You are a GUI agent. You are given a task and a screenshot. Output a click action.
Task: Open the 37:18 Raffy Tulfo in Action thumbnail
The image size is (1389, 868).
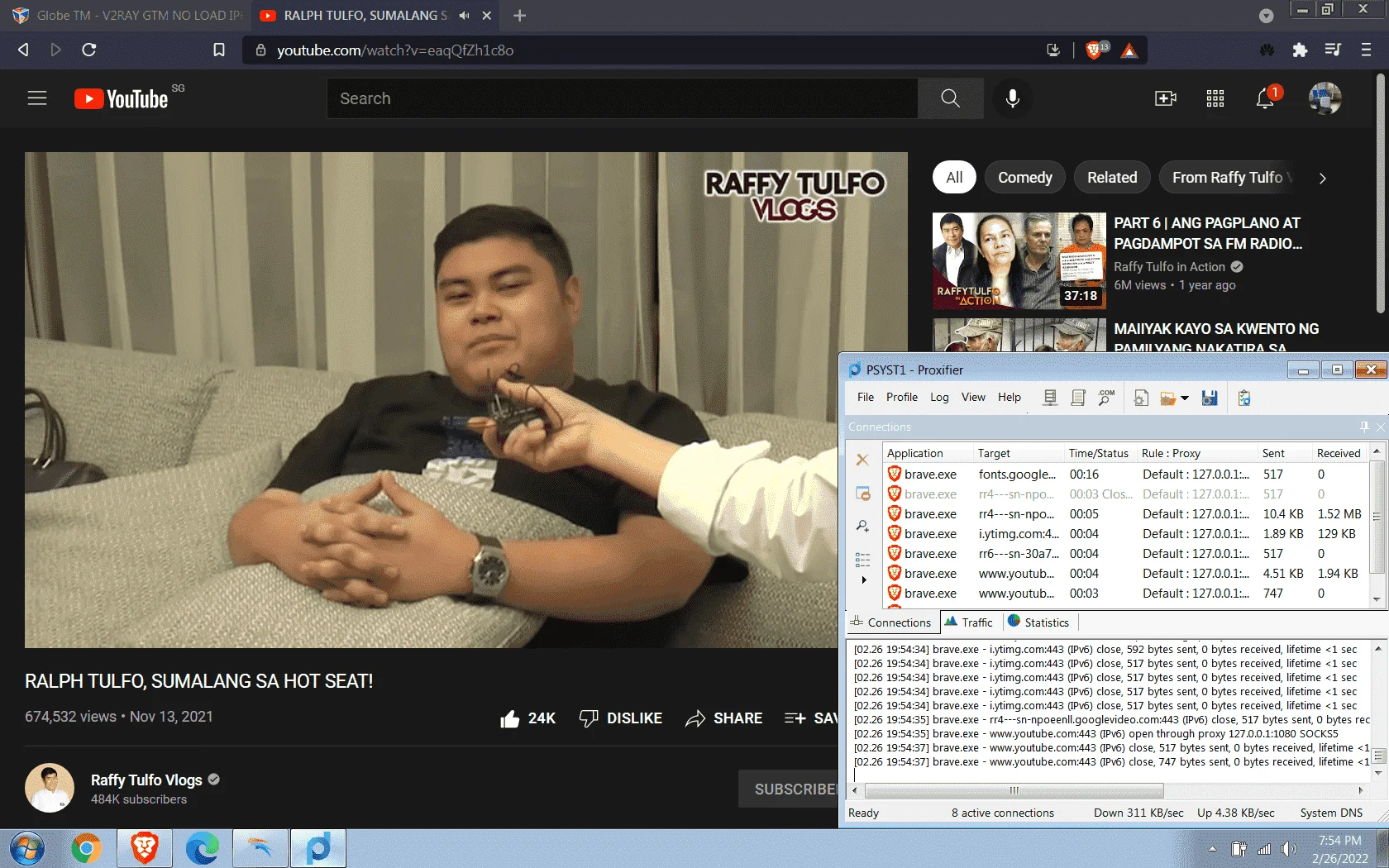click(x=1019, y=260)
